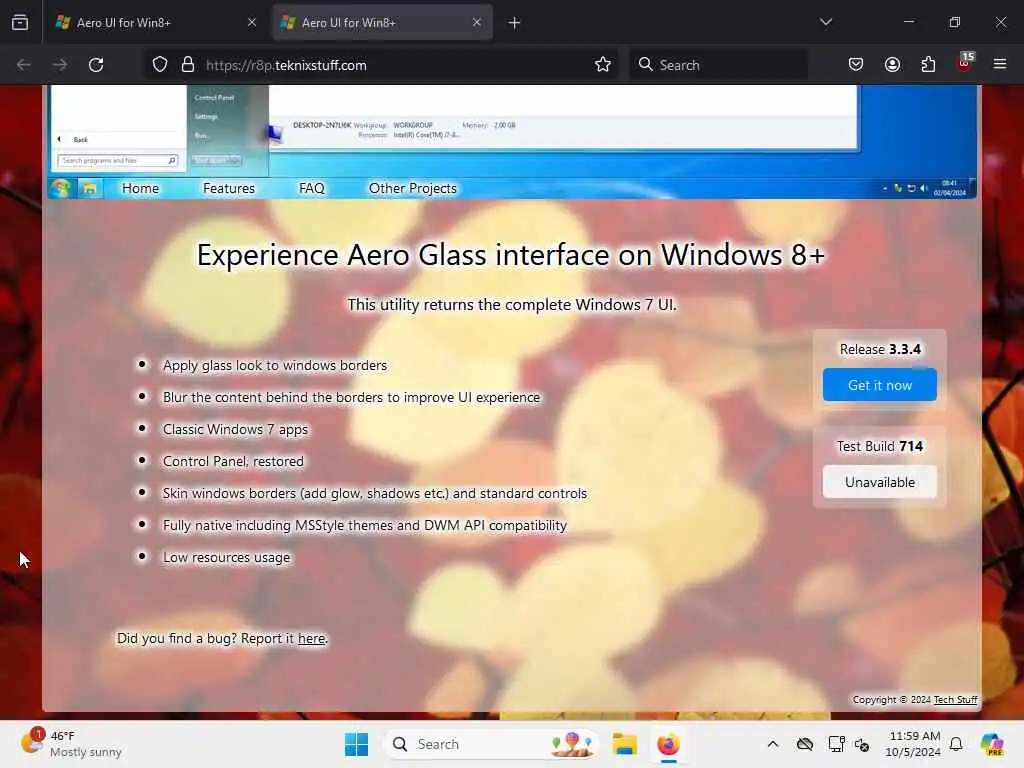Click the Get it now button

tap(880, 385)
